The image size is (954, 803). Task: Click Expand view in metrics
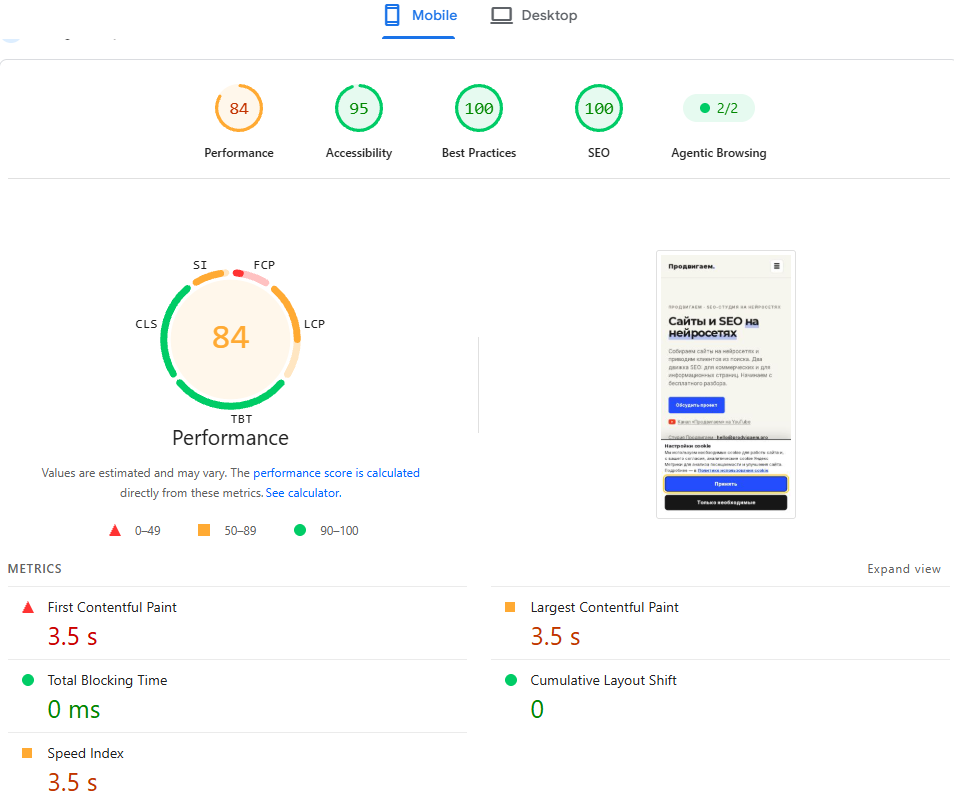904,569
